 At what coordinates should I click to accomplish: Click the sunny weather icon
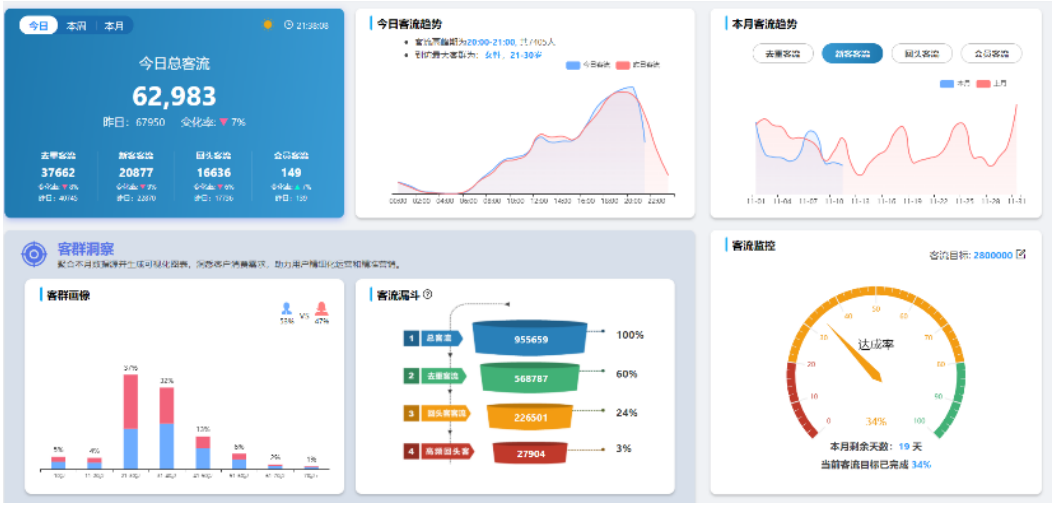tap(267, 25)
